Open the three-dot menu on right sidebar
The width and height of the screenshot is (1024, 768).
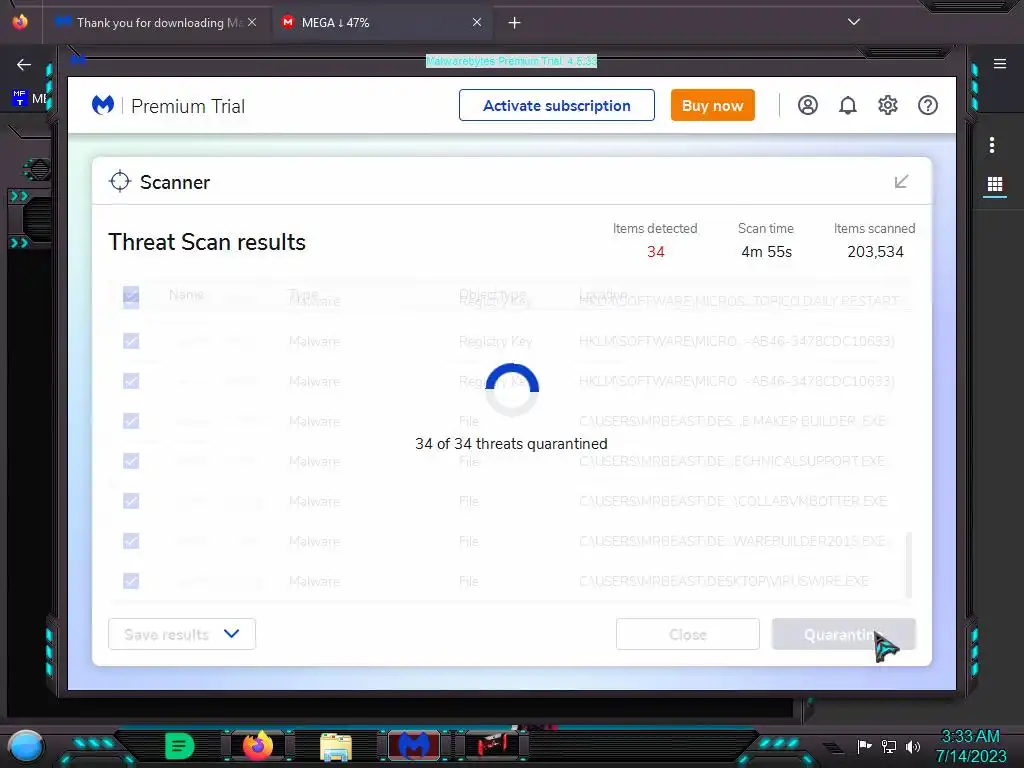click(x=991, y=145)
